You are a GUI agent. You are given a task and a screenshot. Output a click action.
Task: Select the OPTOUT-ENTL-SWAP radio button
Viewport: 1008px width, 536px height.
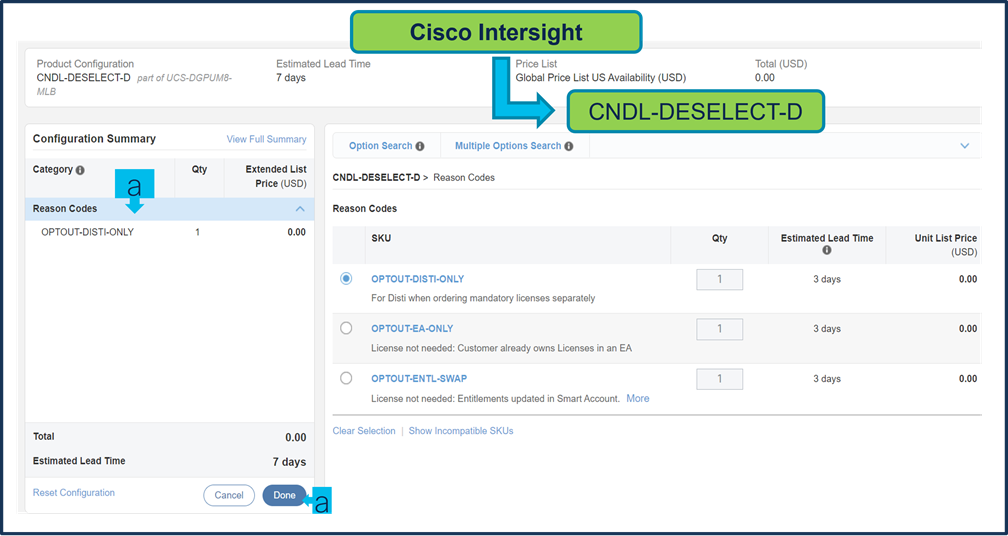point(346,378)
